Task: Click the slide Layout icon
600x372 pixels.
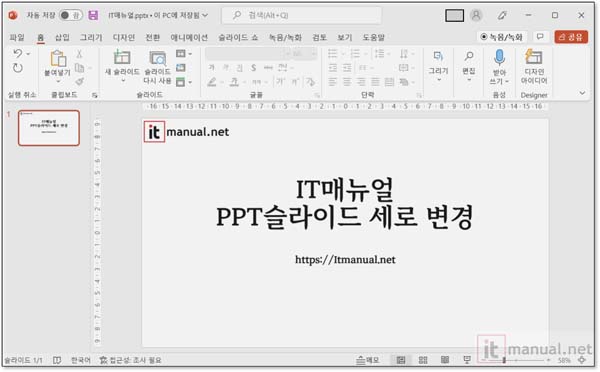Action: click(x=181, y=54)
